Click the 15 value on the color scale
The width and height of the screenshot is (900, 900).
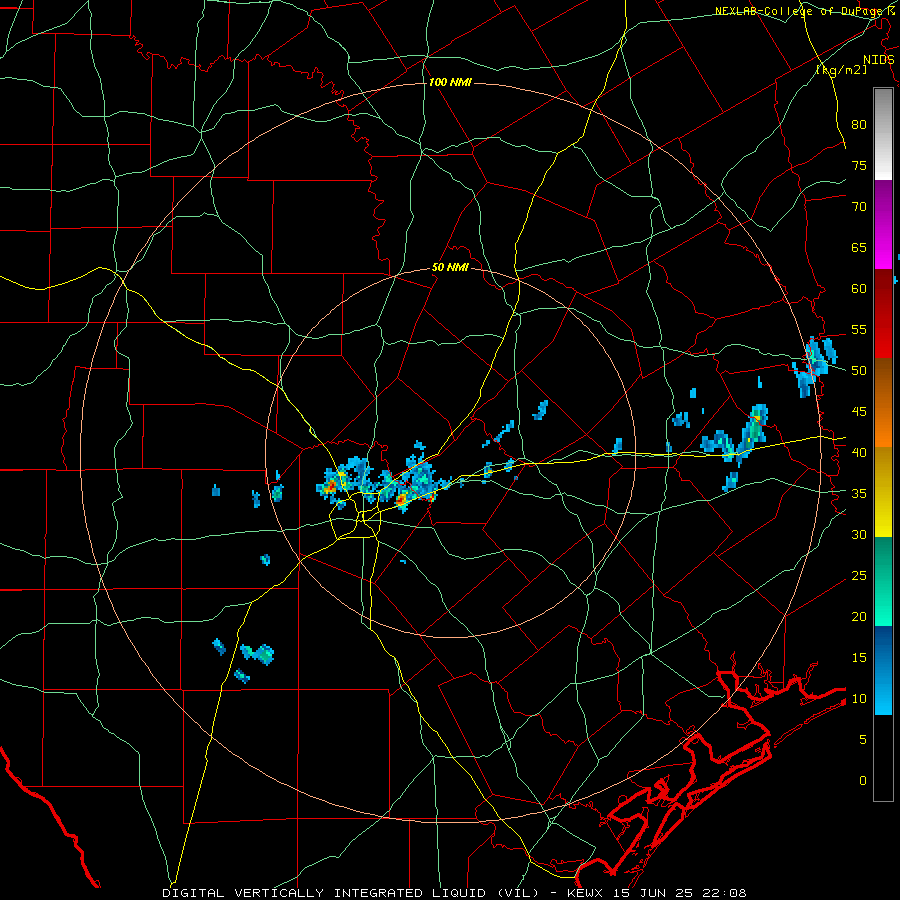[x=859, y=658]
